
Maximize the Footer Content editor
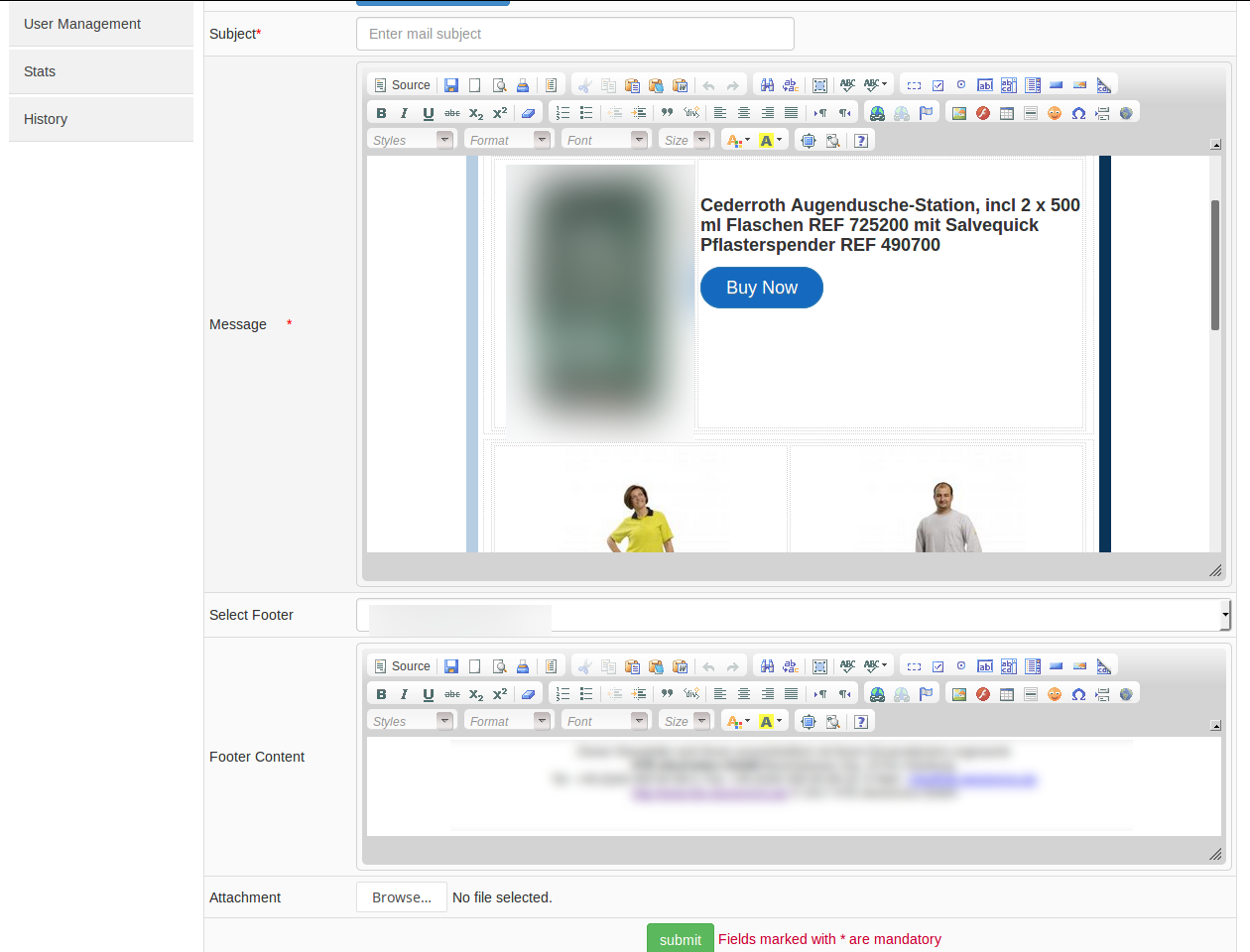[809, 722]
